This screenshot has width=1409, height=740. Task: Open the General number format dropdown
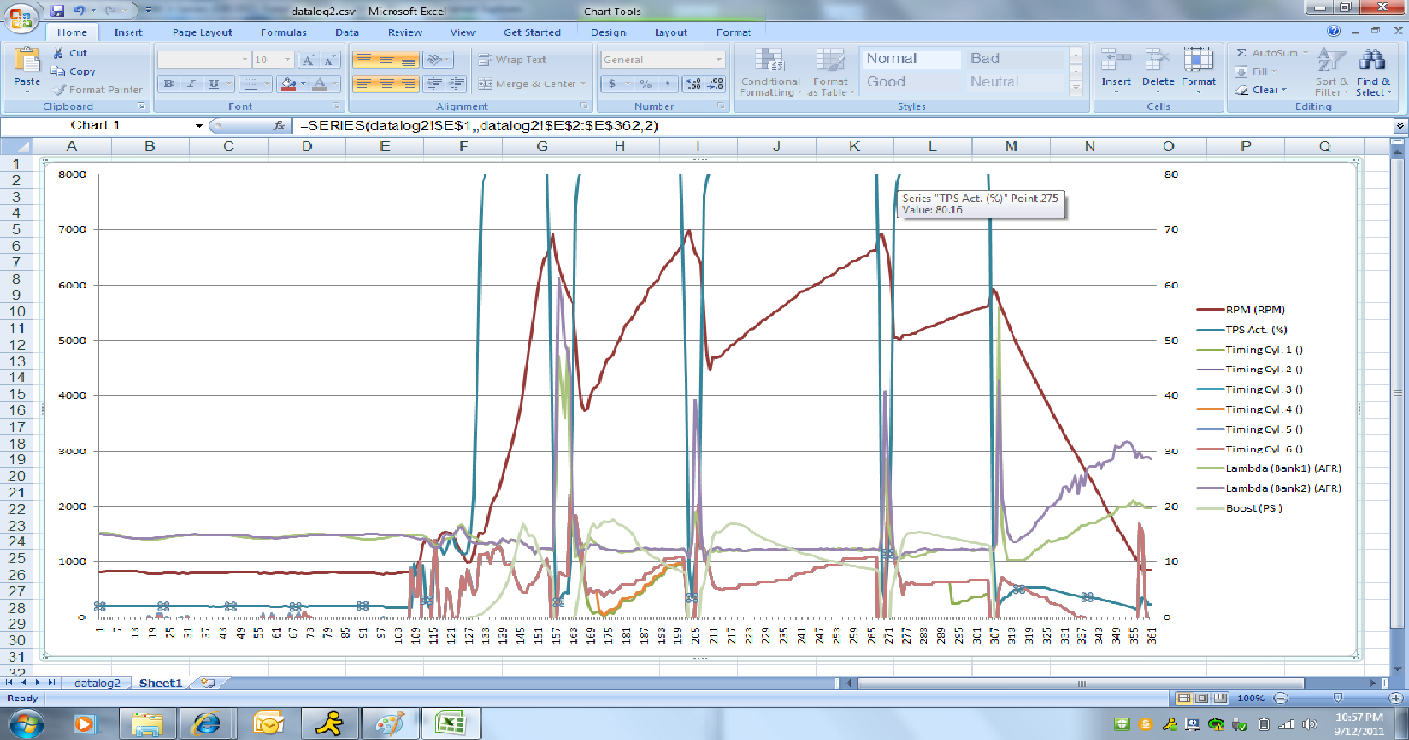tap(718, 60)
